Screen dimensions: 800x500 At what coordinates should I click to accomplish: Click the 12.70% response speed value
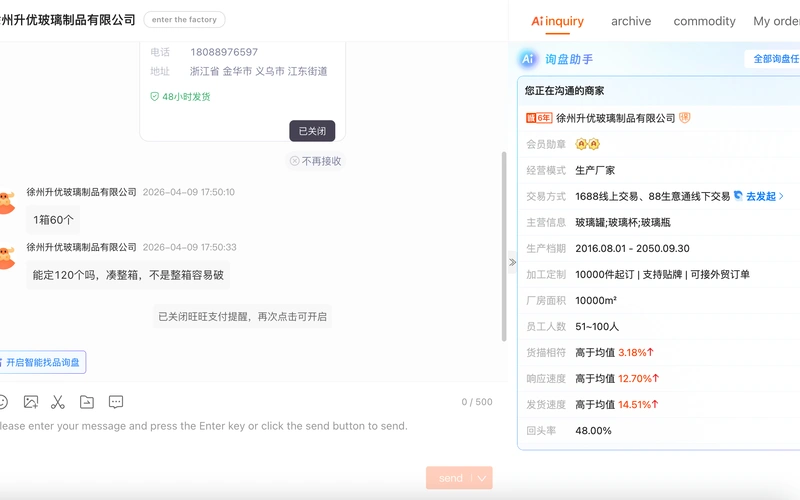(x=638, y=379)
